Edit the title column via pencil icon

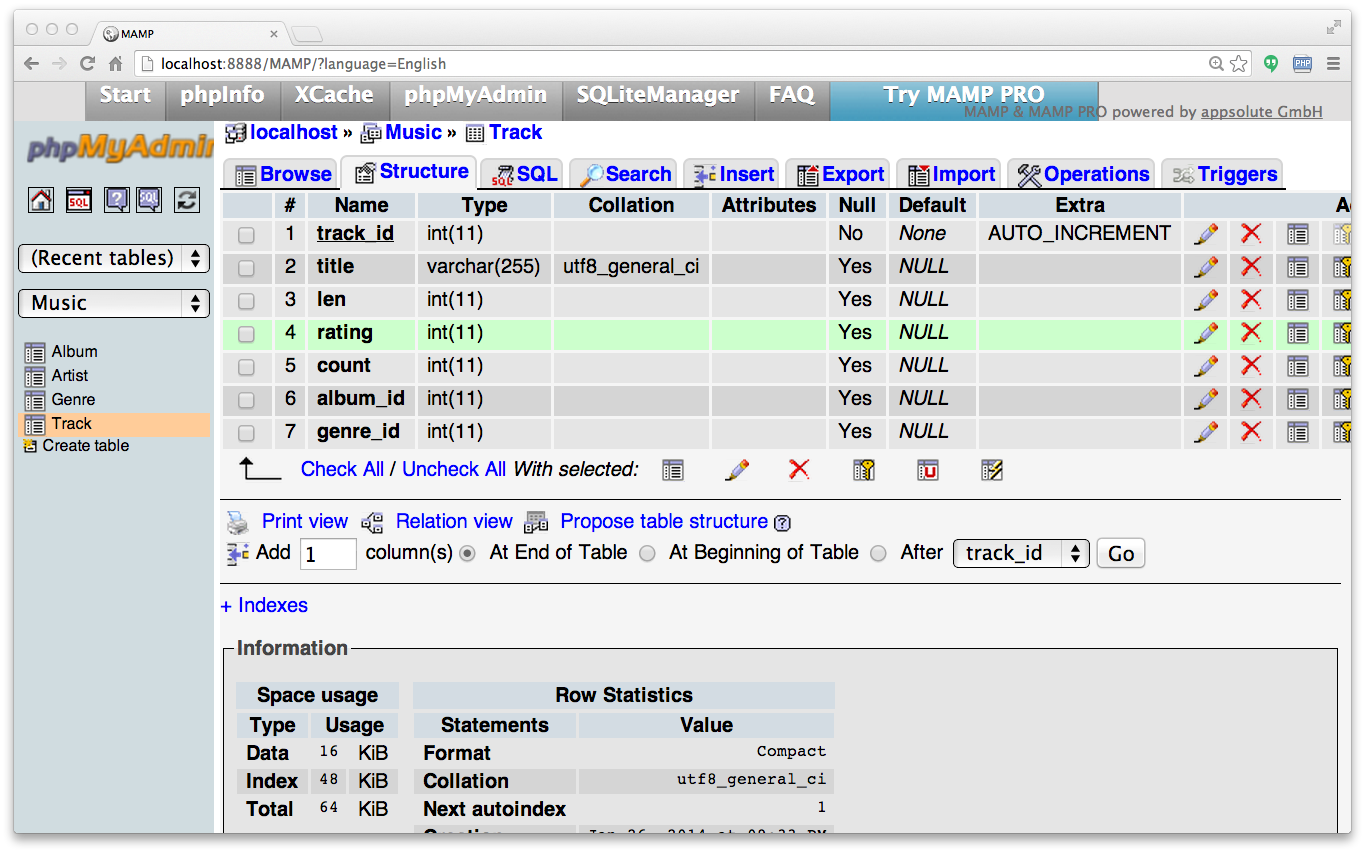pos(1207,267)
